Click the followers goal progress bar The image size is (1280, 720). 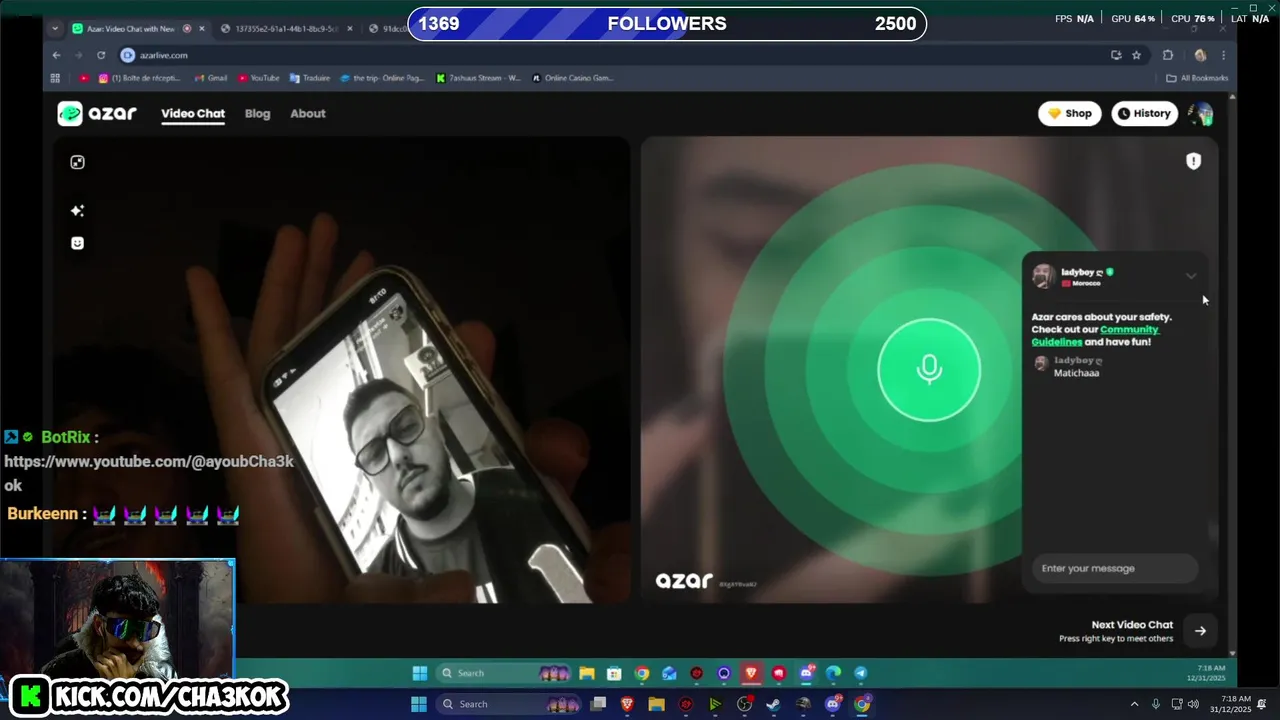(667, 23)
